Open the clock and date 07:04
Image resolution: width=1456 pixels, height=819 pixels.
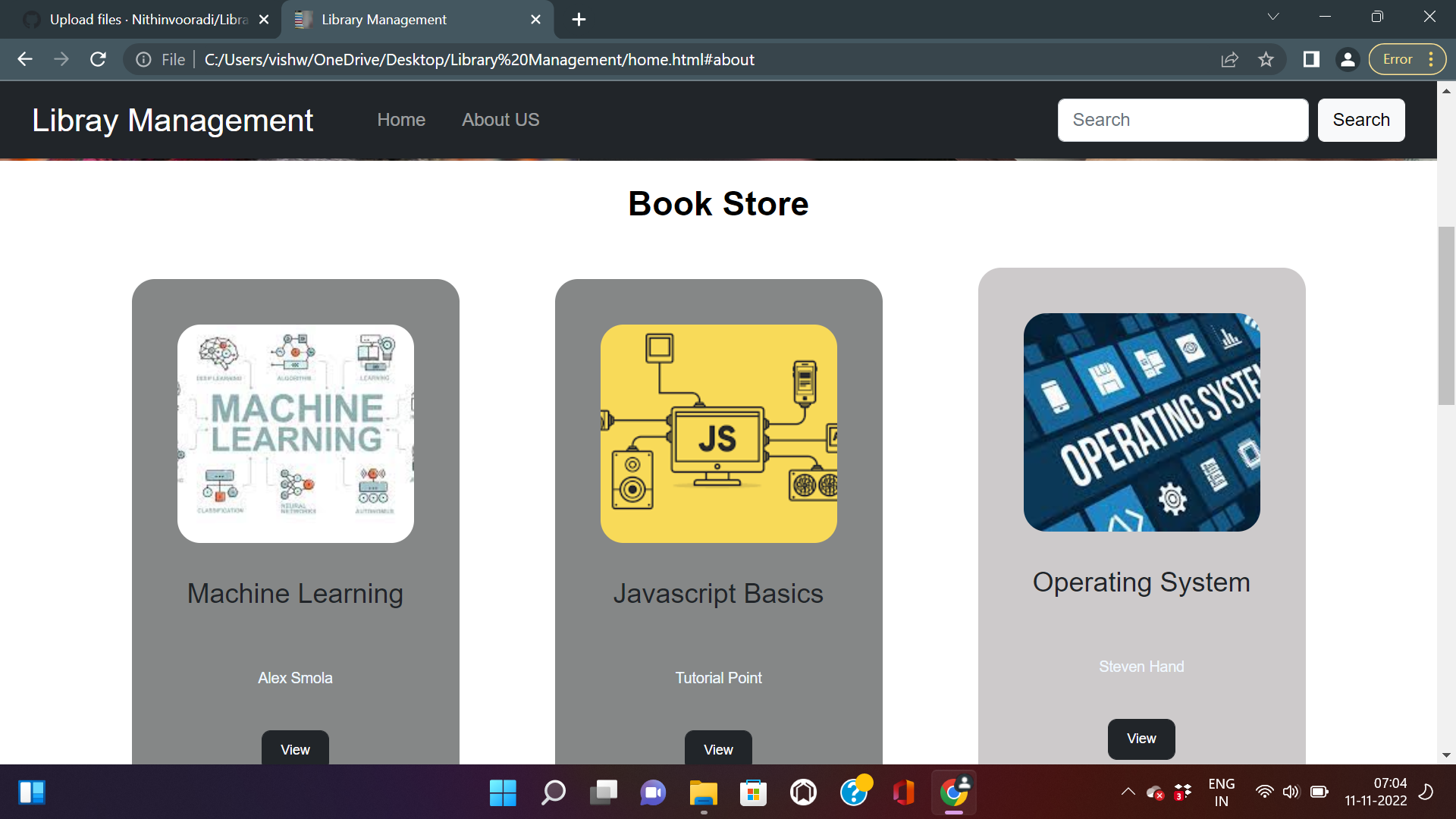point(1376,792)
